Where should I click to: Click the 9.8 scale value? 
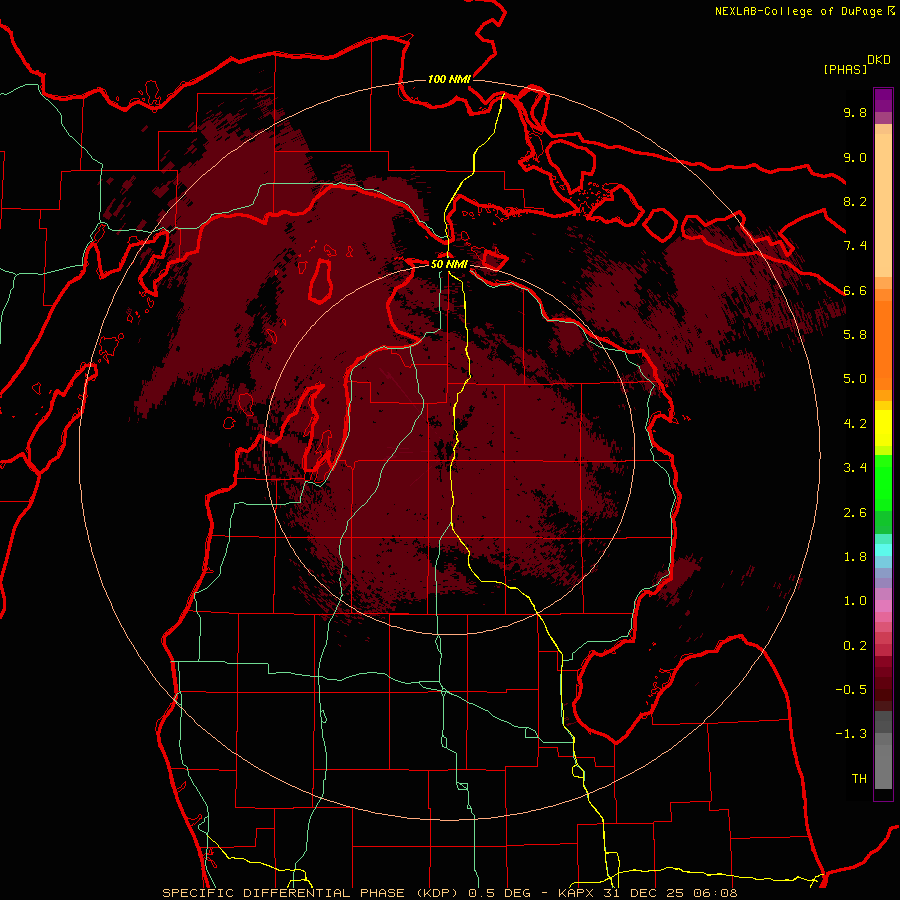855,113
